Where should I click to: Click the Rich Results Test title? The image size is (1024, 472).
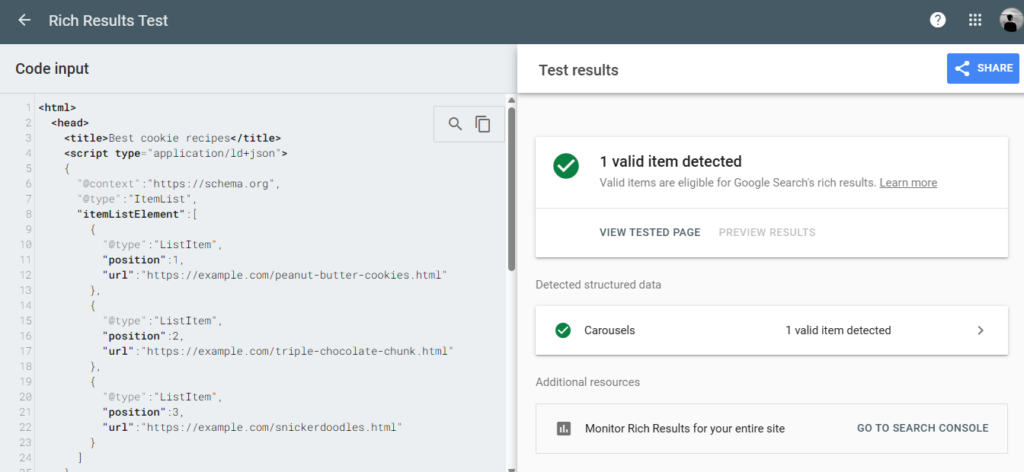click(108, 20)
